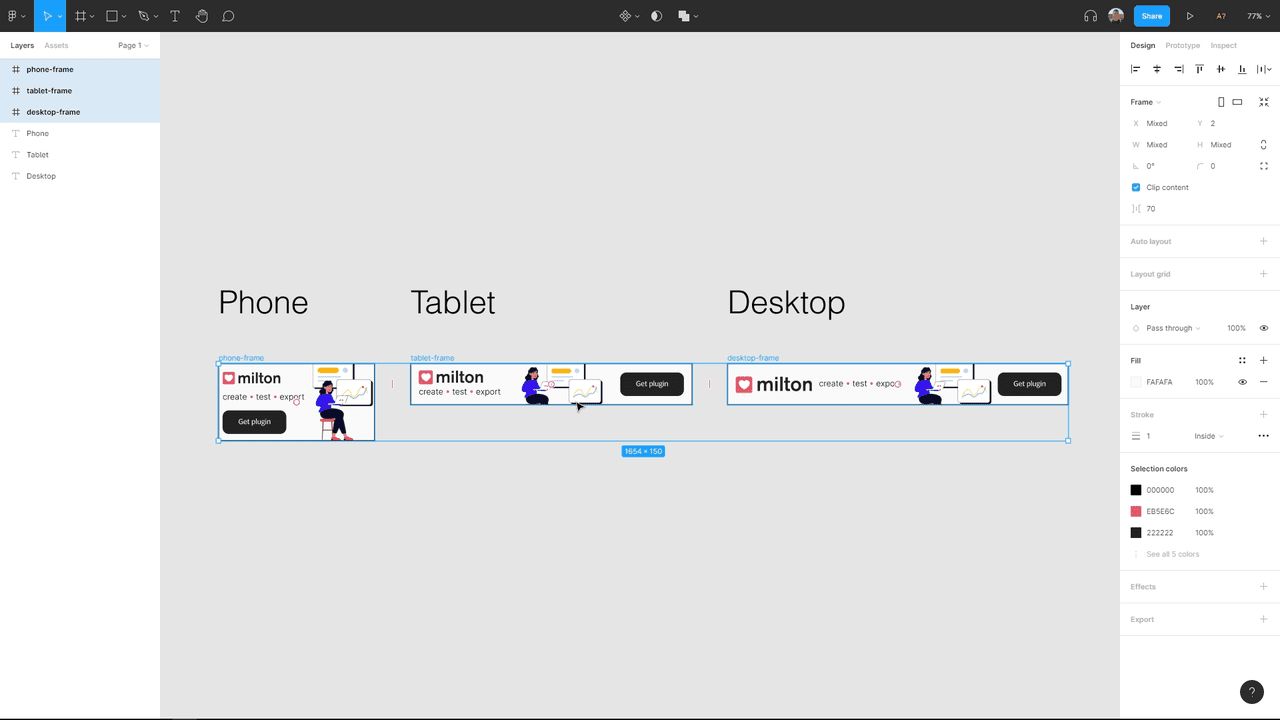Image resolution: width=1280 pixels, height=720 pixels.
Task: Select the Move tool
Action: pos(46,16)
